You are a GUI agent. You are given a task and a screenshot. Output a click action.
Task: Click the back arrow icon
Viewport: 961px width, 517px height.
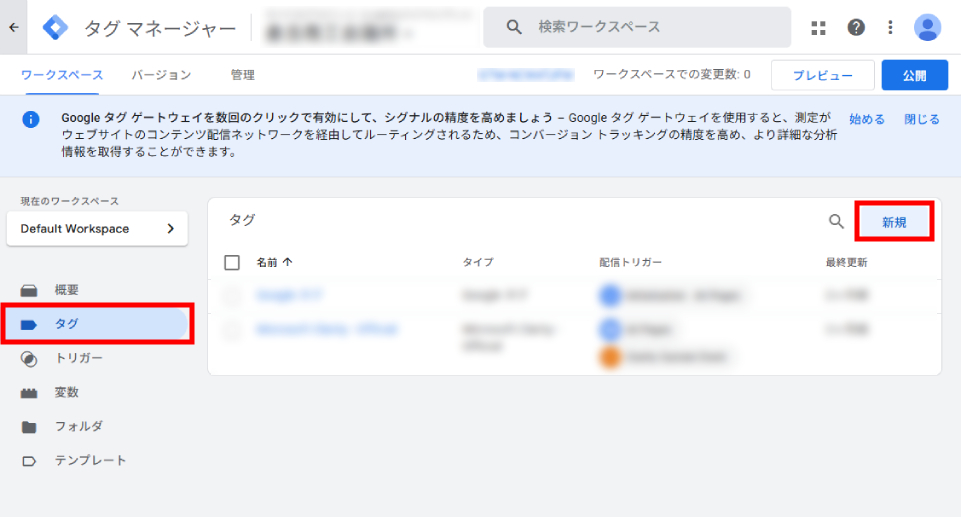point(13,27)
